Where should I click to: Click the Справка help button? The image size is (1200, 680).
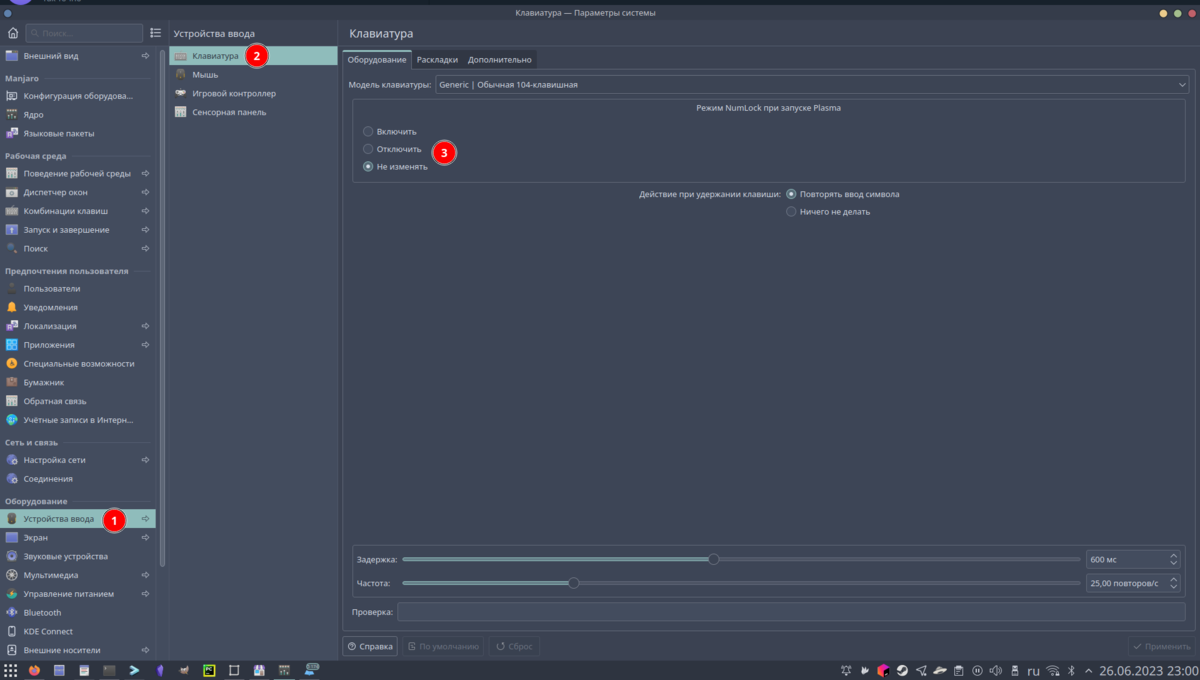pos(370,647)
